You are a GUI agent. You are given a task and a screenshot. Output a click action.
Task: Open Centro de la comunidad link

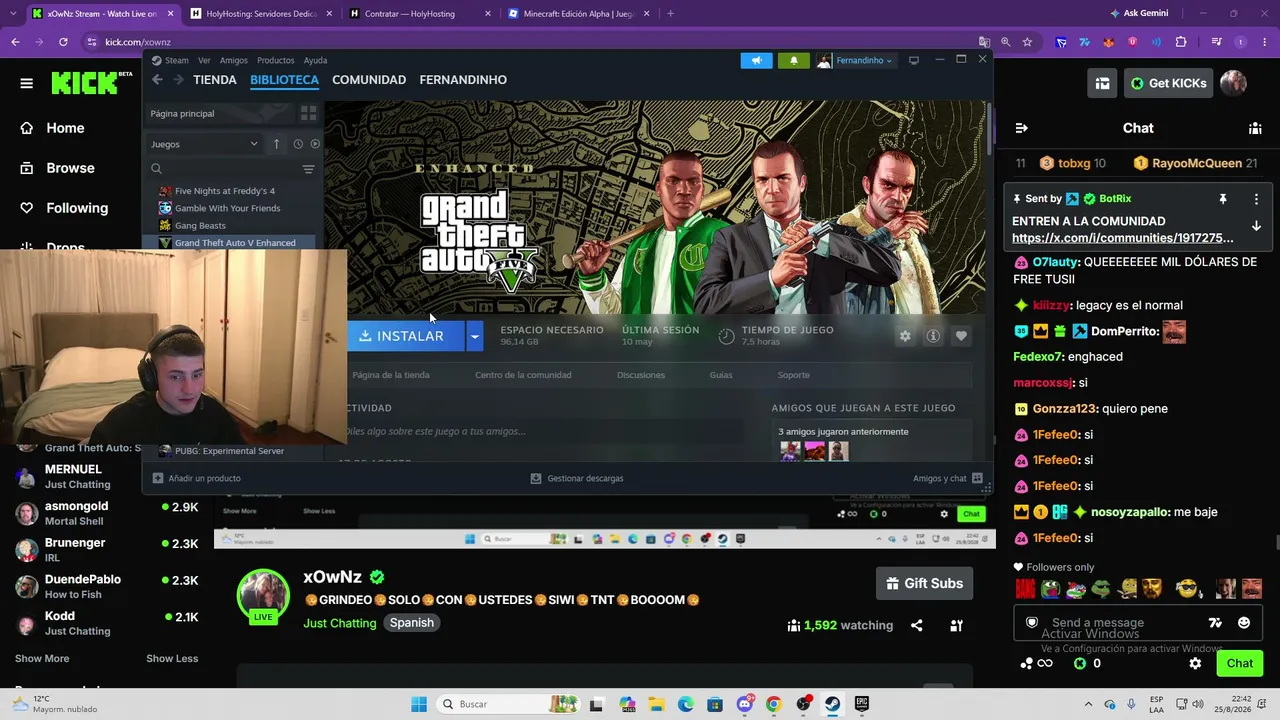(x=523, y=375)
